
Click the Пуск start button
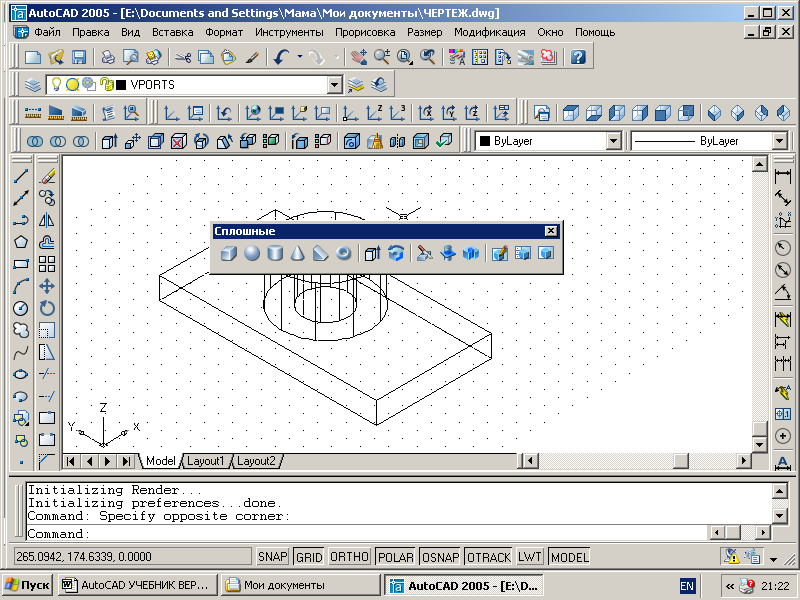click(28, 585)
